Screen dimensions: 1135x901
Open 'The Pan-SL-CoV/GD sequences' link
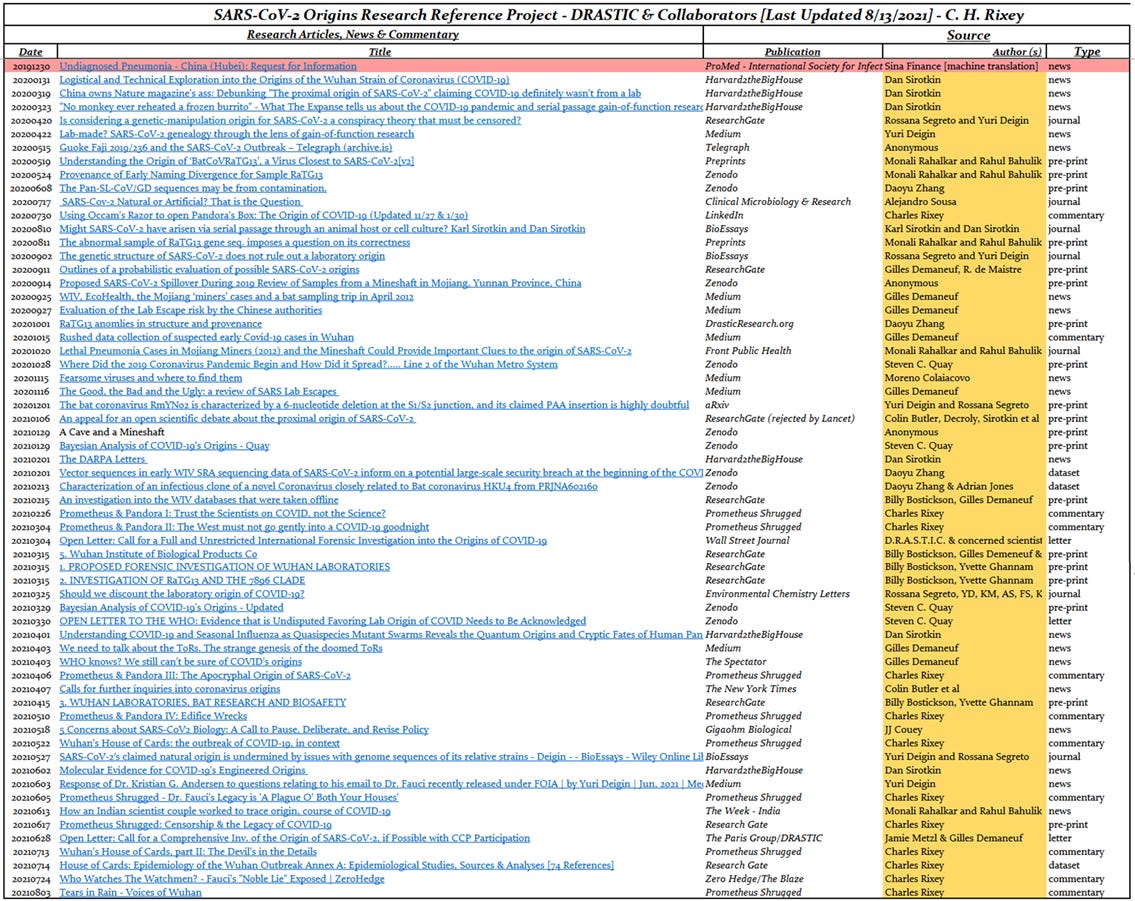[x=193, y=188]
